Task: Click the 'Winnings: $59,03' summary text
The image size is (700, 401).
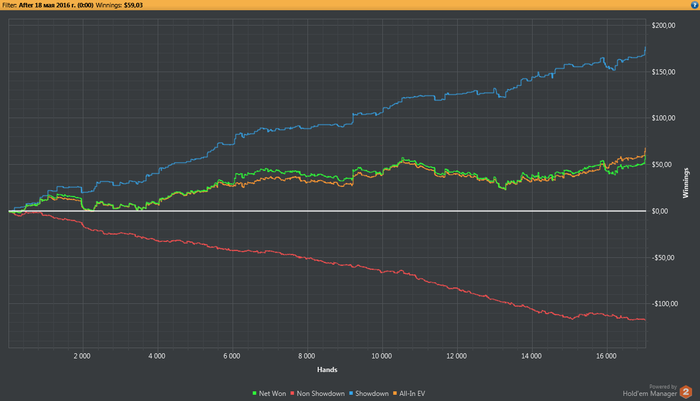Action: coord(119,5)
